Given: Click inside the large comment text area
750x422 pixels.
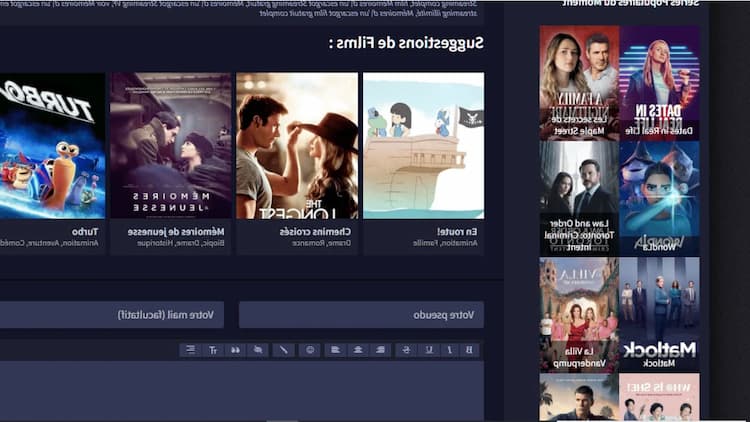Looking at the screenshot, I should click(242, 390).
